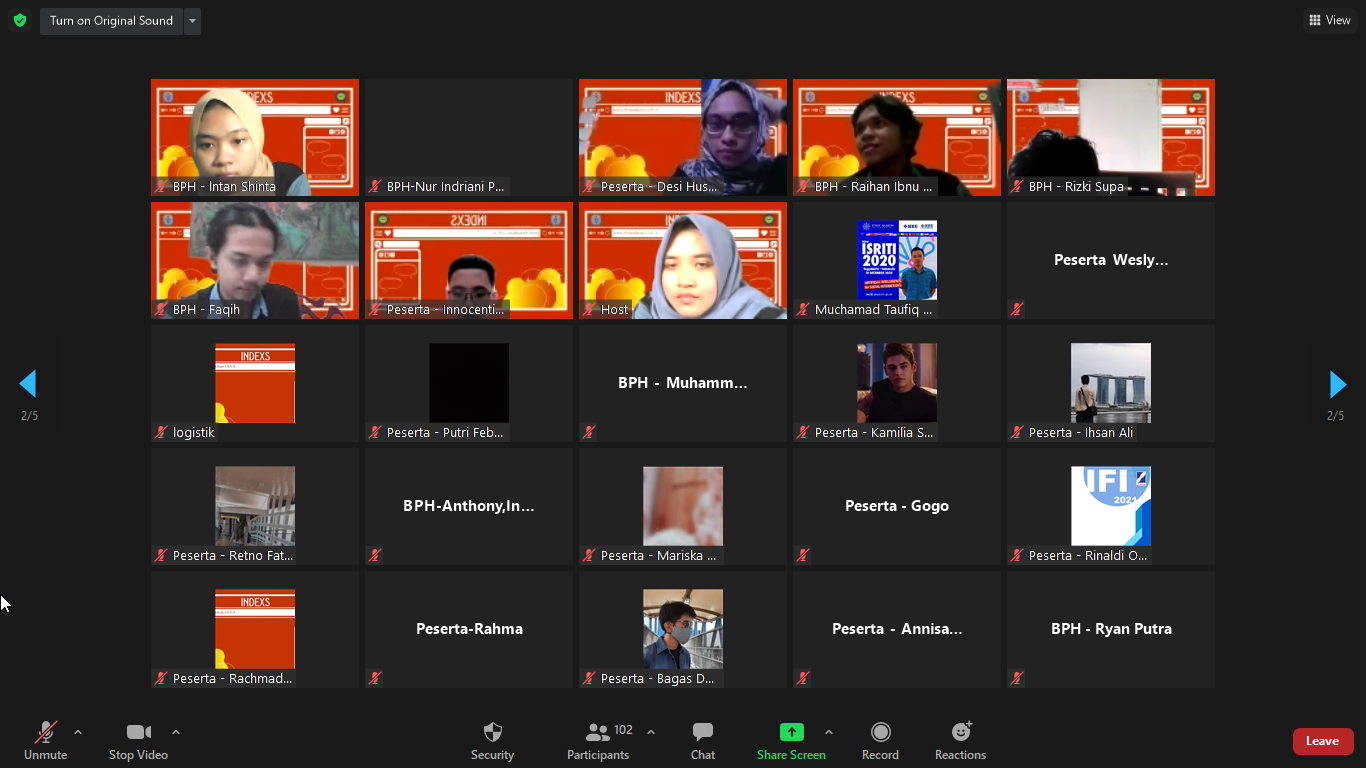Screen dimensions: 1366x768
Task: Expand share options arrow beside Share Screen
Action: (829, 732)
